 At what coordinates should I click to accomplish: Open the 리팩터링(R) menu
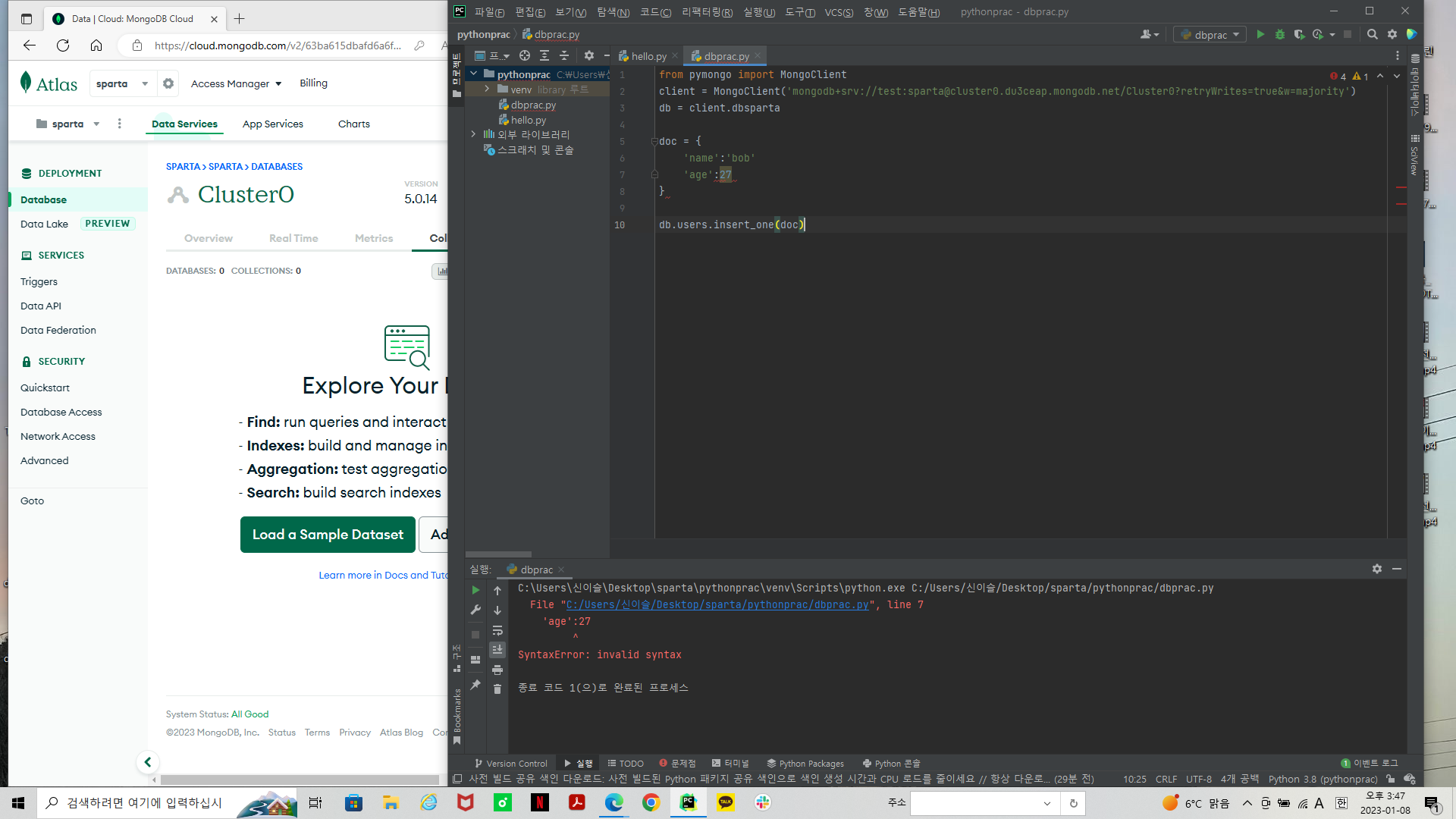pyautogui.click(x=707, y=12)
